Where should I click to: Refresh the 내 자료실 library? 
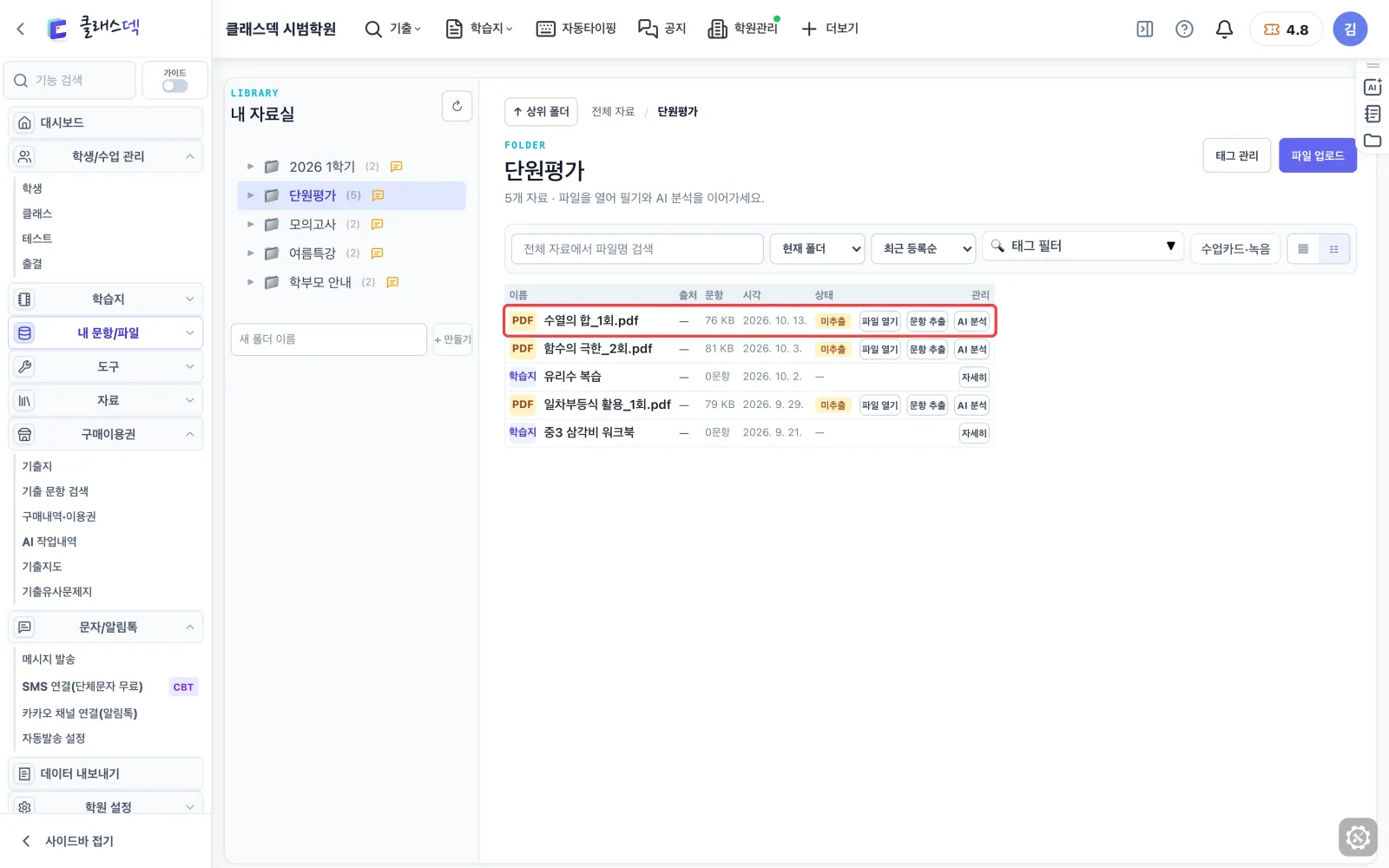(x=458, y=106)
